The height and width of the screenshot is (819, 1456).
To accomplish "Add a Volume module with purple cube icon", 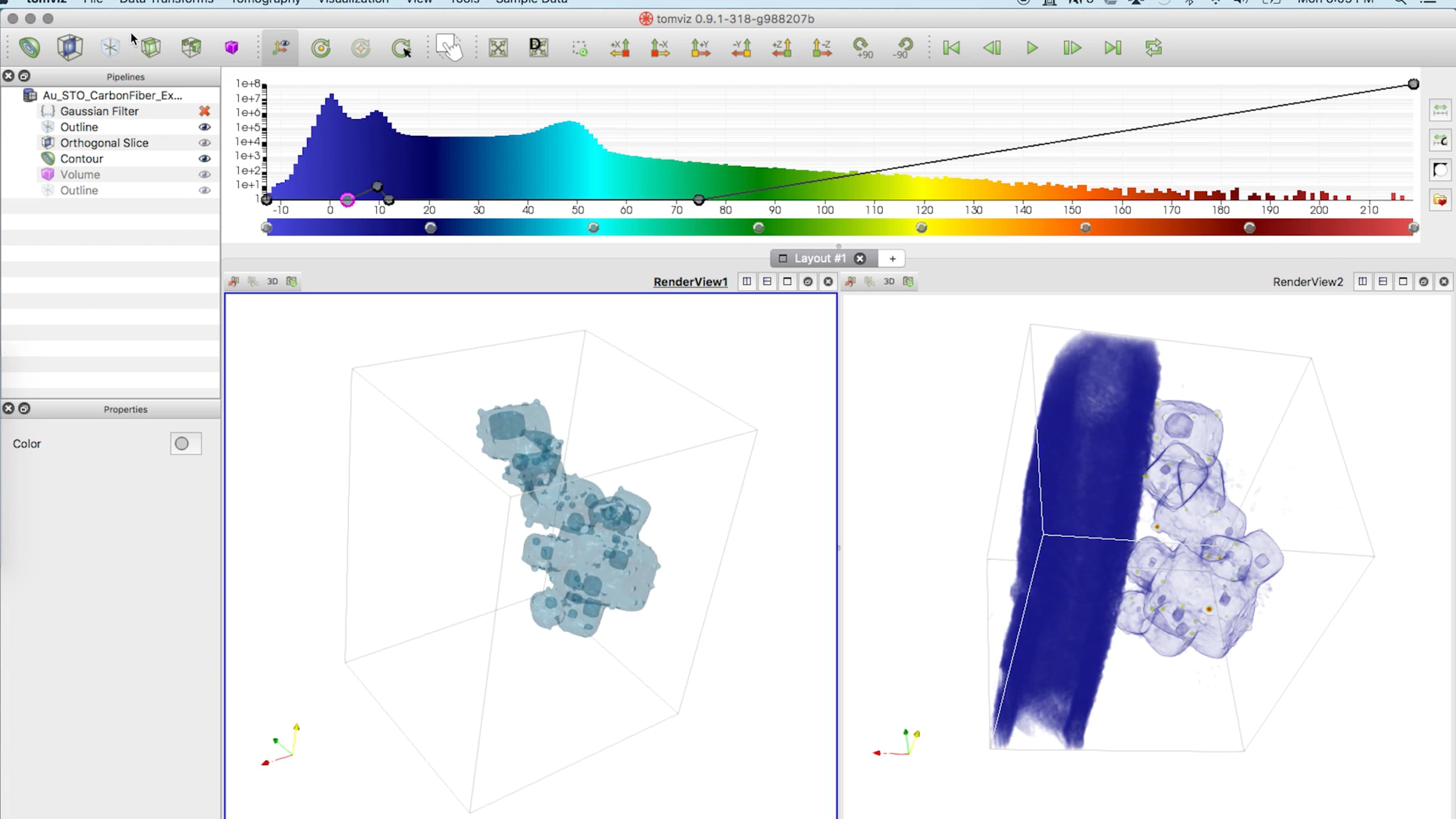I will pos(231,47).
